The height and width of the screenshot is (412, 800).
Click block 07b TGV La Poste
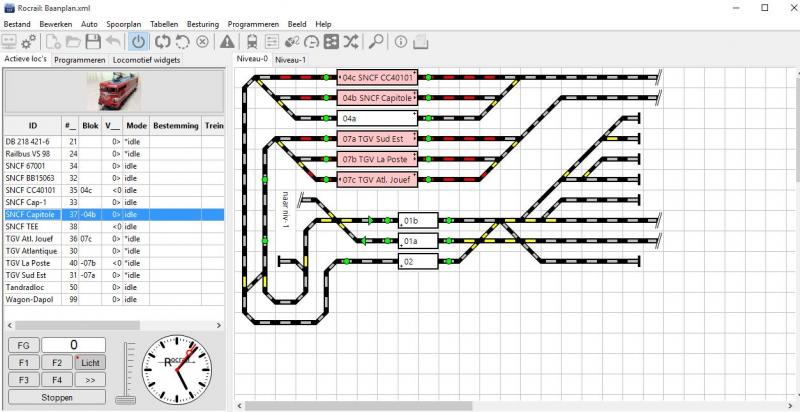378,159
